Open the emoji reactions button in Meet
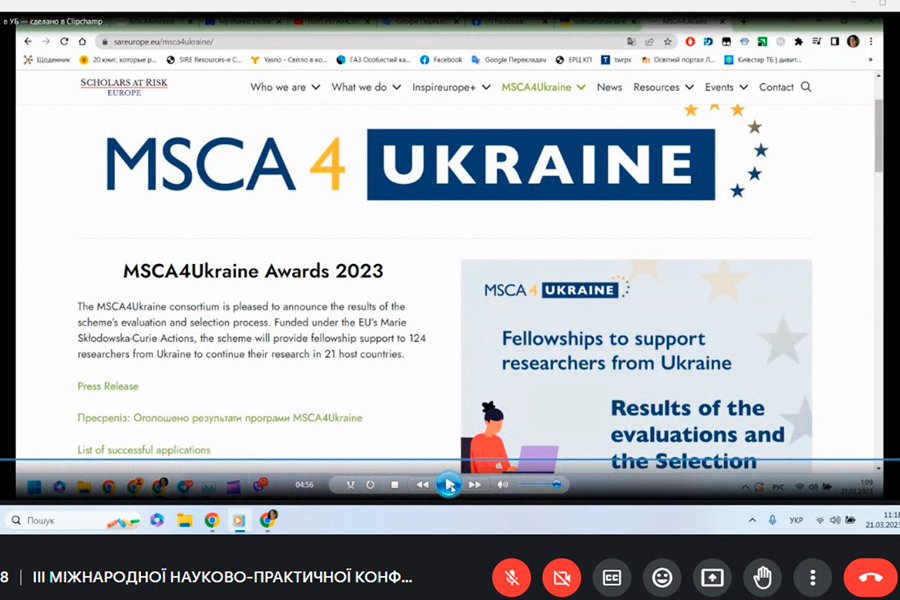Screen dimensions: 900x600 662,578
